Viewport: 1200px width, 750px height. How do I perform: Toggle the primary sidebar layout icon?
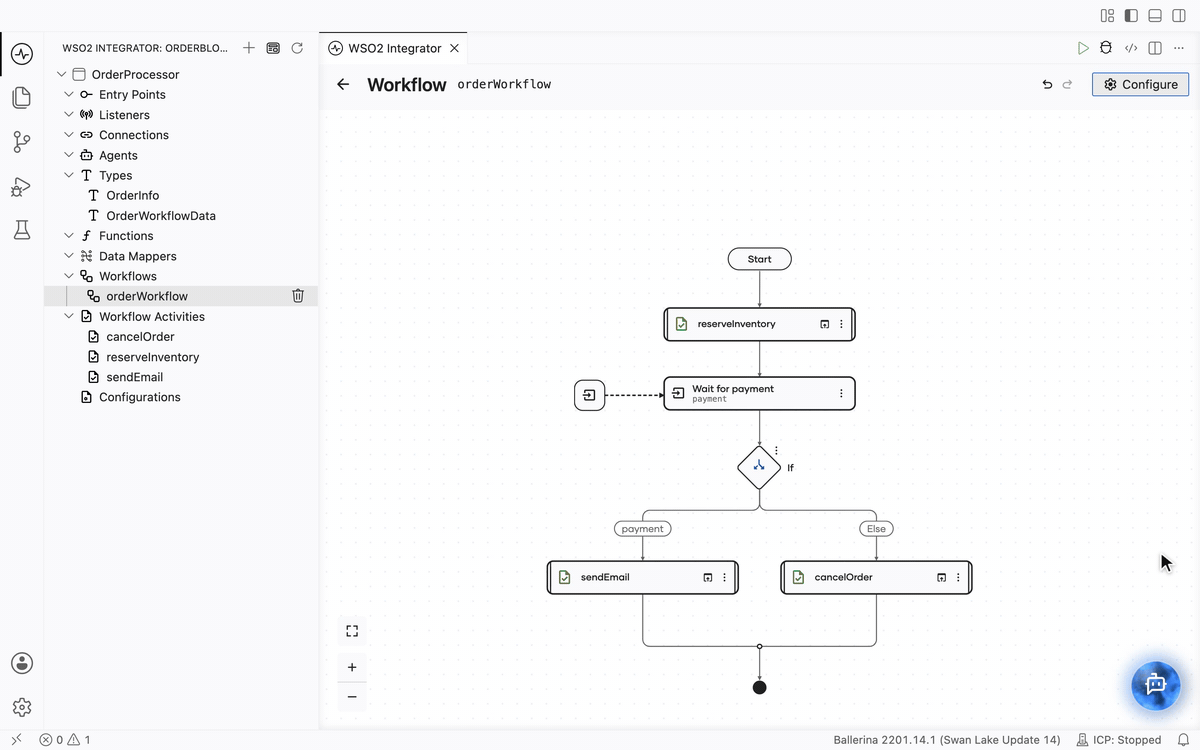click(x=1131, y=15)
